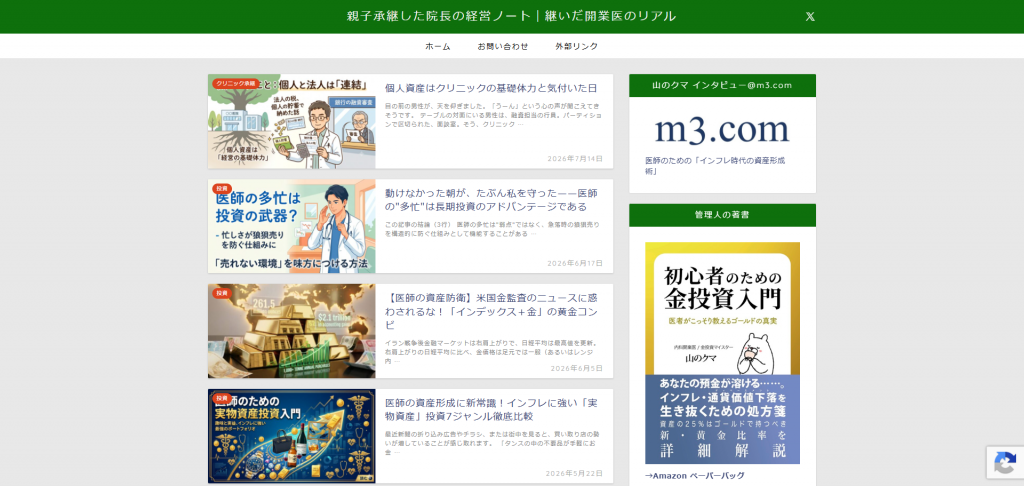Click excerpt starting 目の前の男性が、天を仰ぎました
1024x486 pixels.
pos(492,114)
